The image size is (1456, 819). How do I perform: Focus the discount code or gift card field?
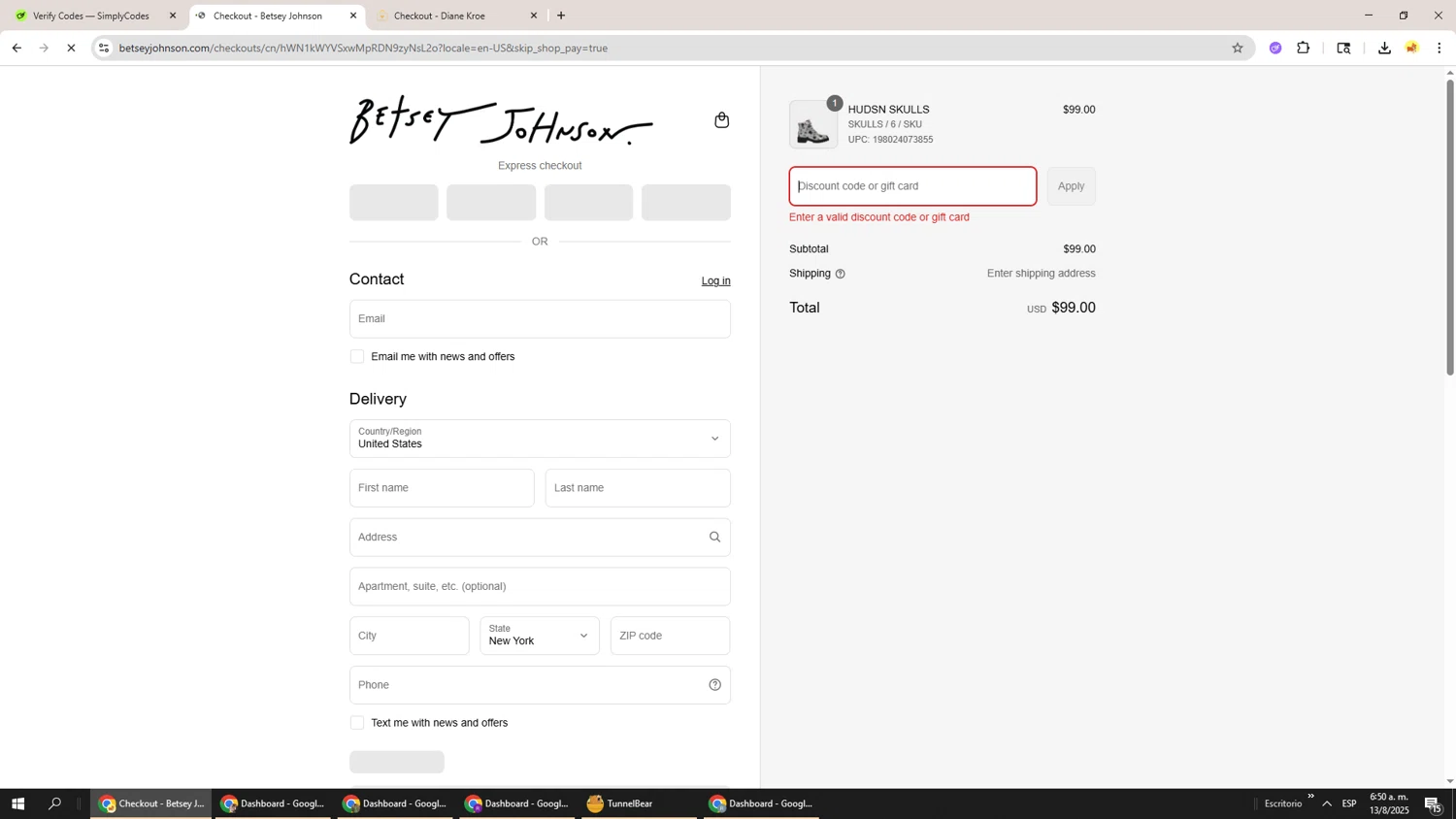(x=912, y=186)
